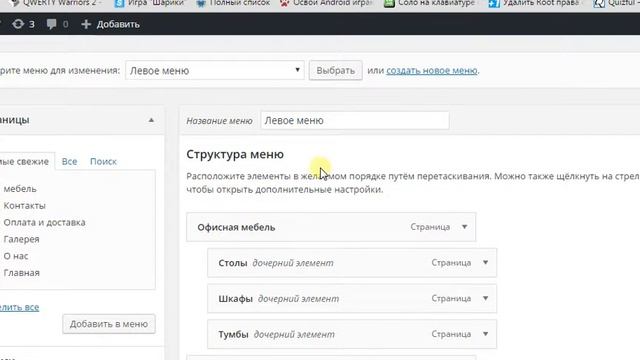Select the О нас page entry
640x360 pixels.
tap(16, 256)
